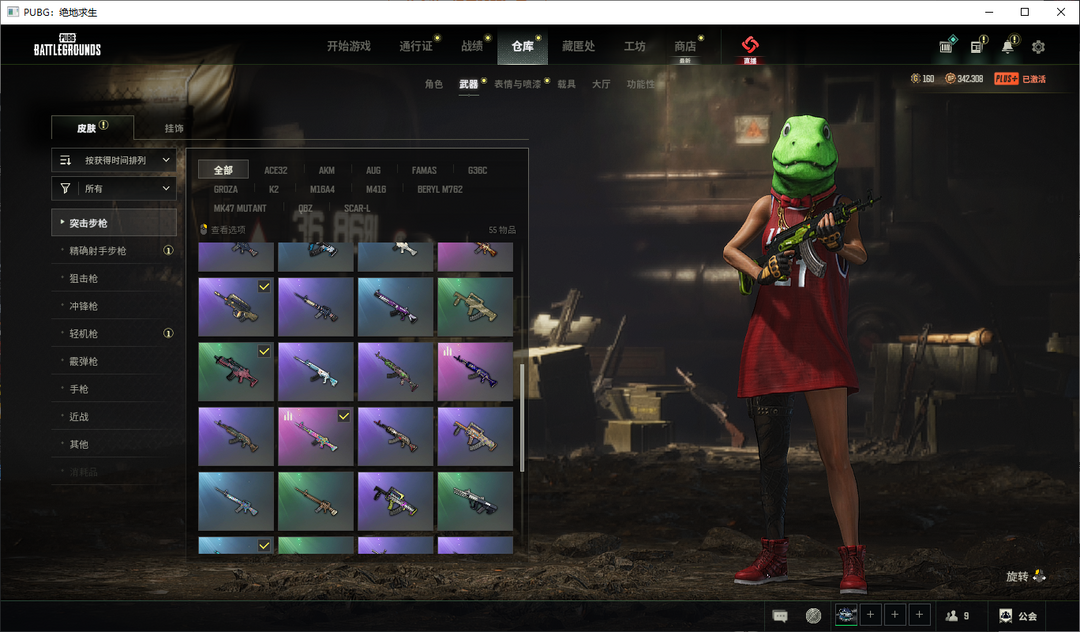Screen dimensions: 1080x632
Task: Open the friends list showing 9
Action: [957, 615]
